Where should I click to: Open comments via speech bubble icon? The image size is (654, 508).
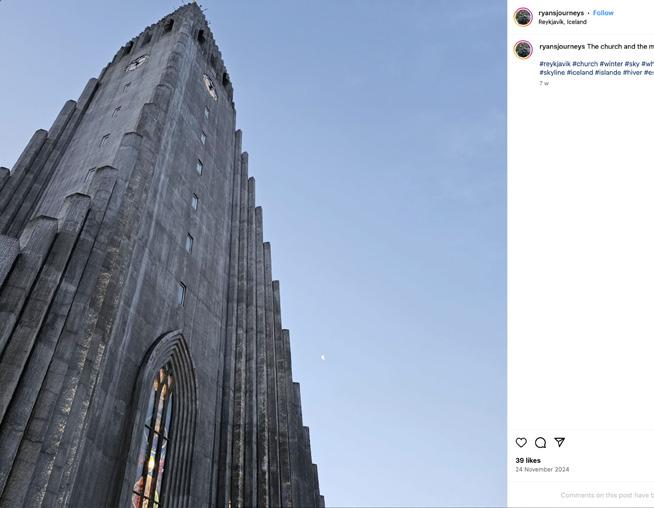point(540,442)
